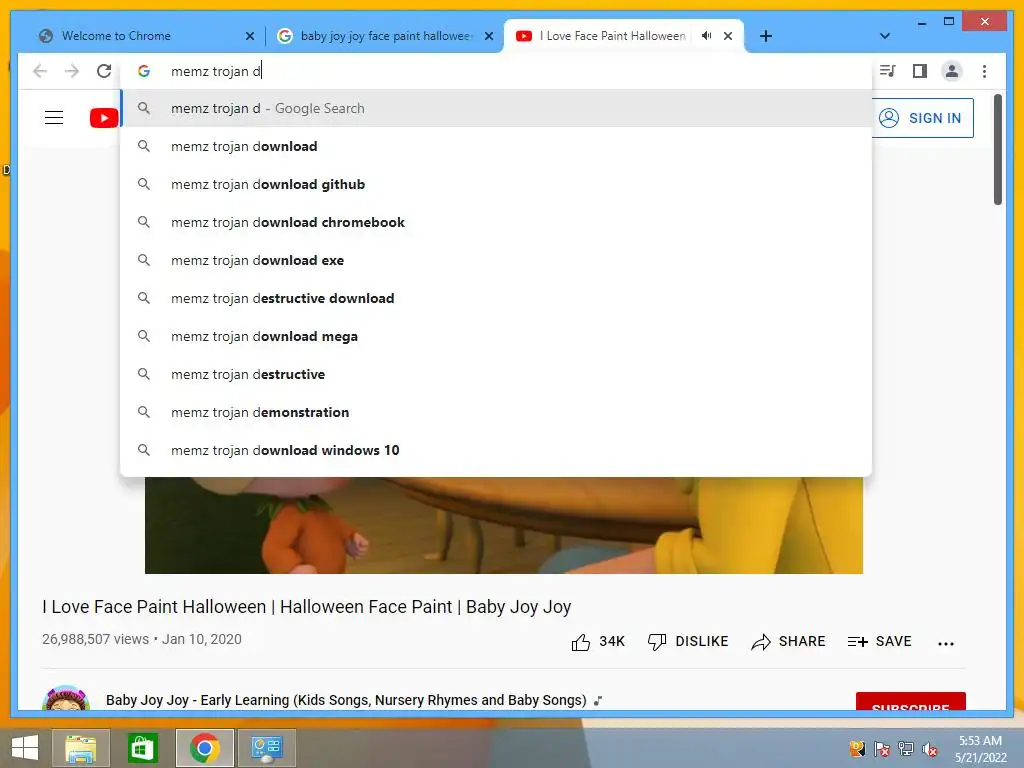This screenshot has width=1024, height=768.
Task: Click SHARE under the video
Action: coord(788,642)
